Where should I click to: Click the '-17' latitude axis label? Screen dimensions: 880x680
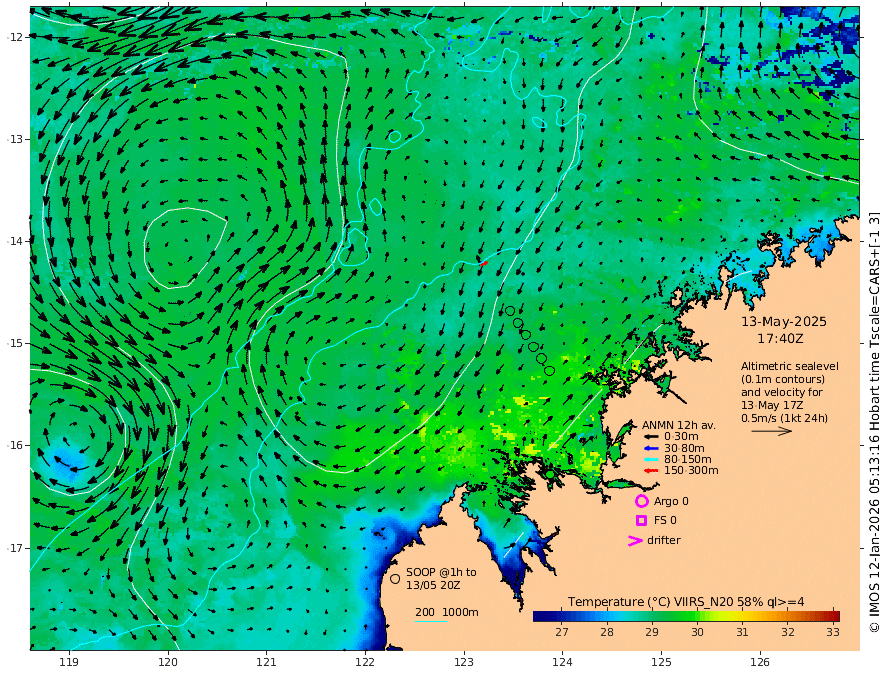click(x=15, y=548)
